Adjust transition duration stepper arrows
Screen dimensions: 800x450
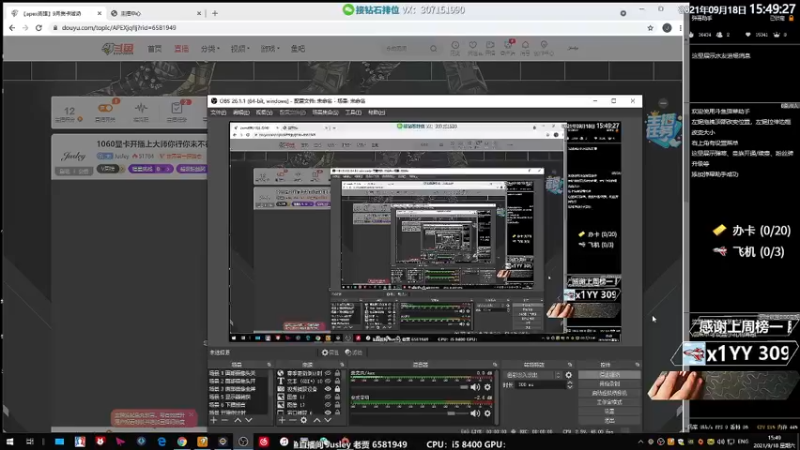point(569,385)
